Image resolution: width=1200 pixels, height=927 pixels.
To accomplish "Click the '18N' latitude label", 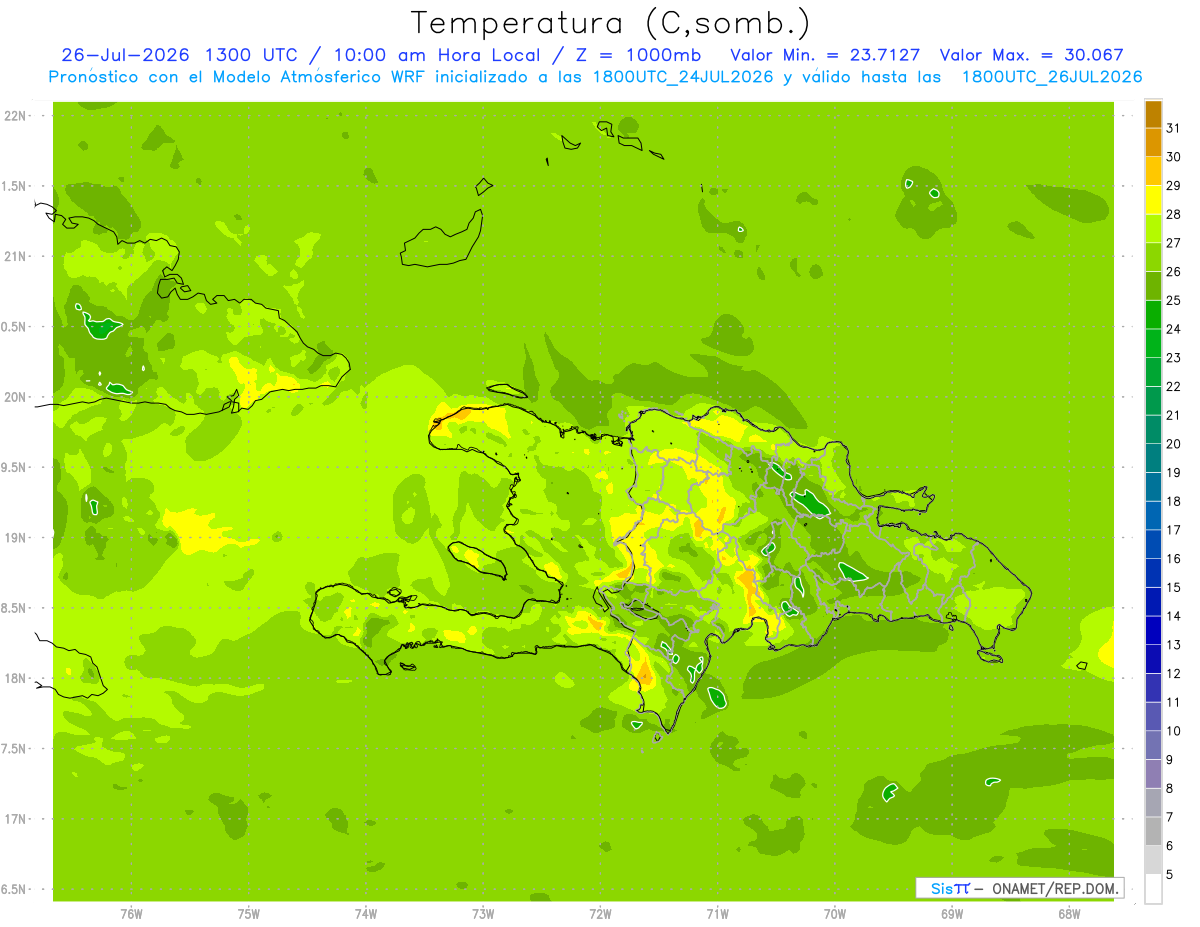I will click(16, 678).
